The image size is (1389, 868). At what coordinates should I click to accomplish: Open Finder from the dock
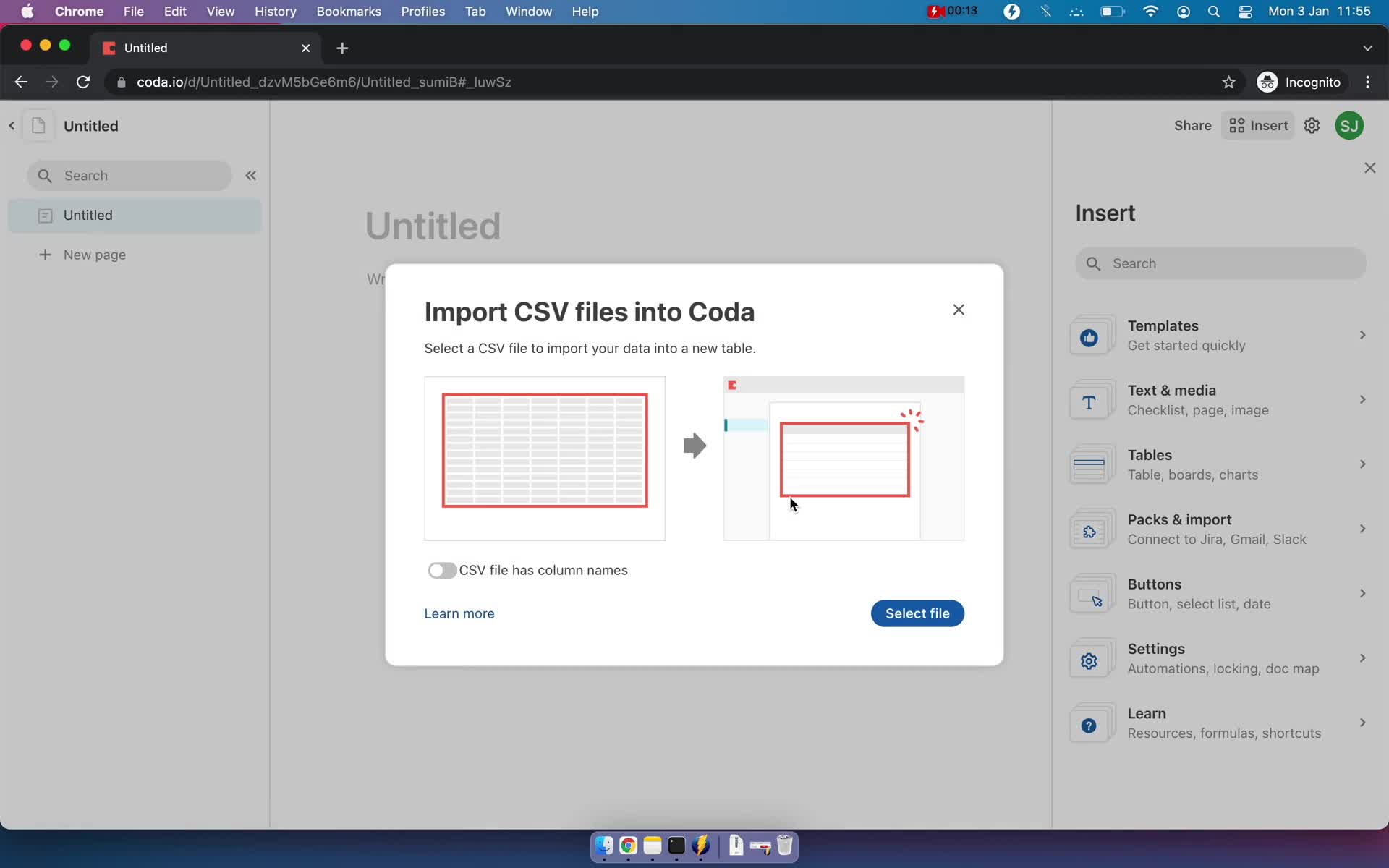(x=604, y=846)
